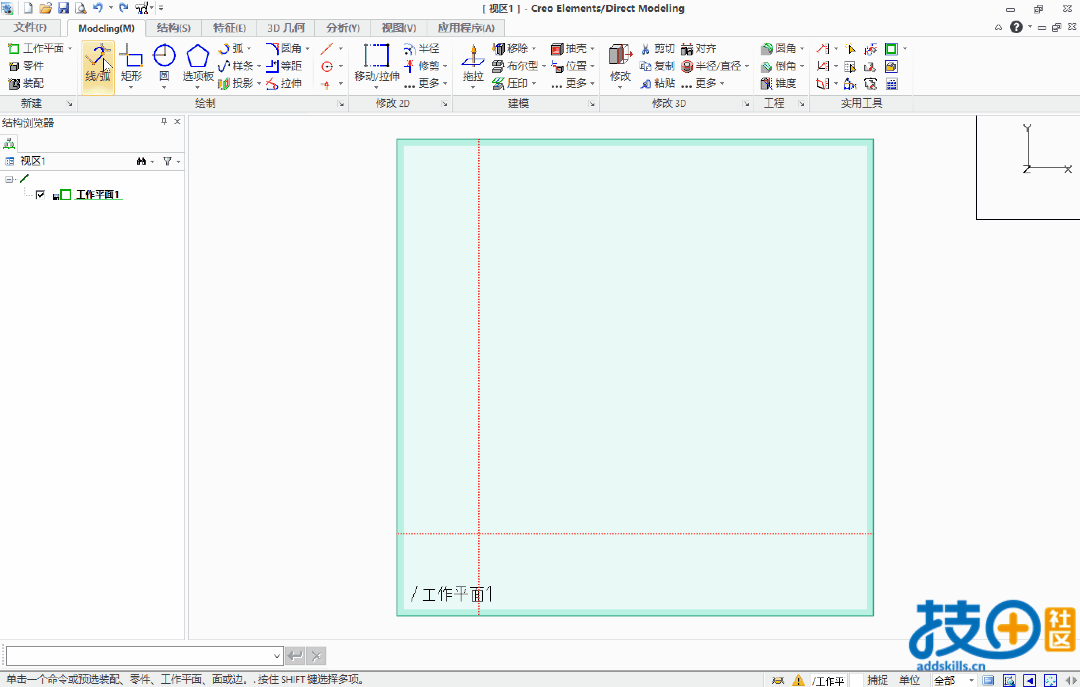Viewport: 1080px width, 687px height.
Task: Select the 3D 圆角 blend in 工程 group
Action: pyautogui.click(x=779, y=48)
